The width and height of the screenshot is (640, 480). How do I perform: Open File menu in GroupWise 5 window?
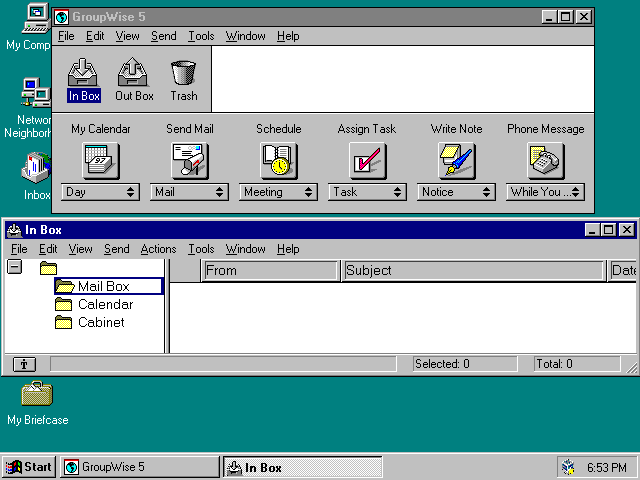click(x=66, y=36)
